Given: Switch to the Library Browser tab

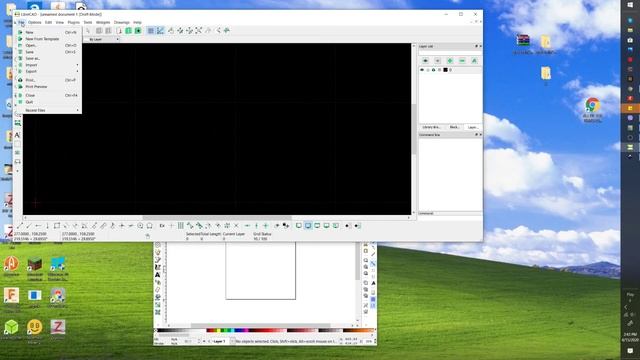Looking at the screenshot, I should (x=431, y=127).
